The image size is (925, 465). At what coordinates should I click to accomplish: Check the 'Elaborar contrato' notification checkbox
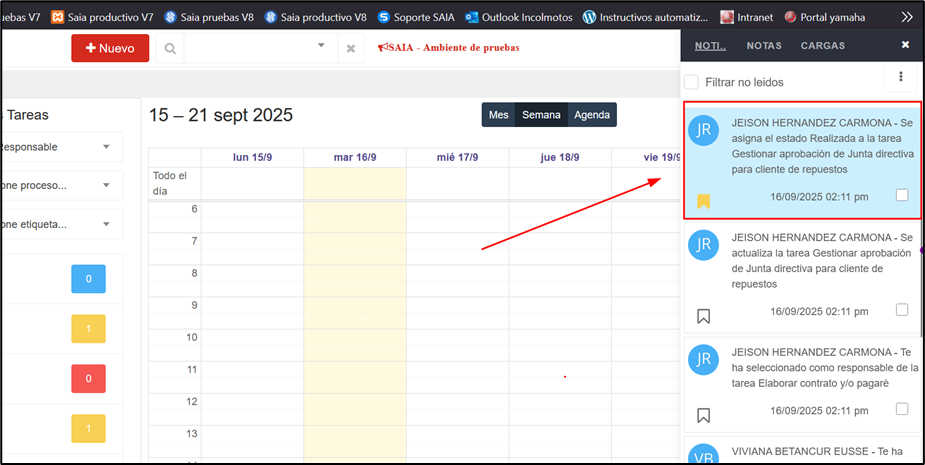(902, 409)
